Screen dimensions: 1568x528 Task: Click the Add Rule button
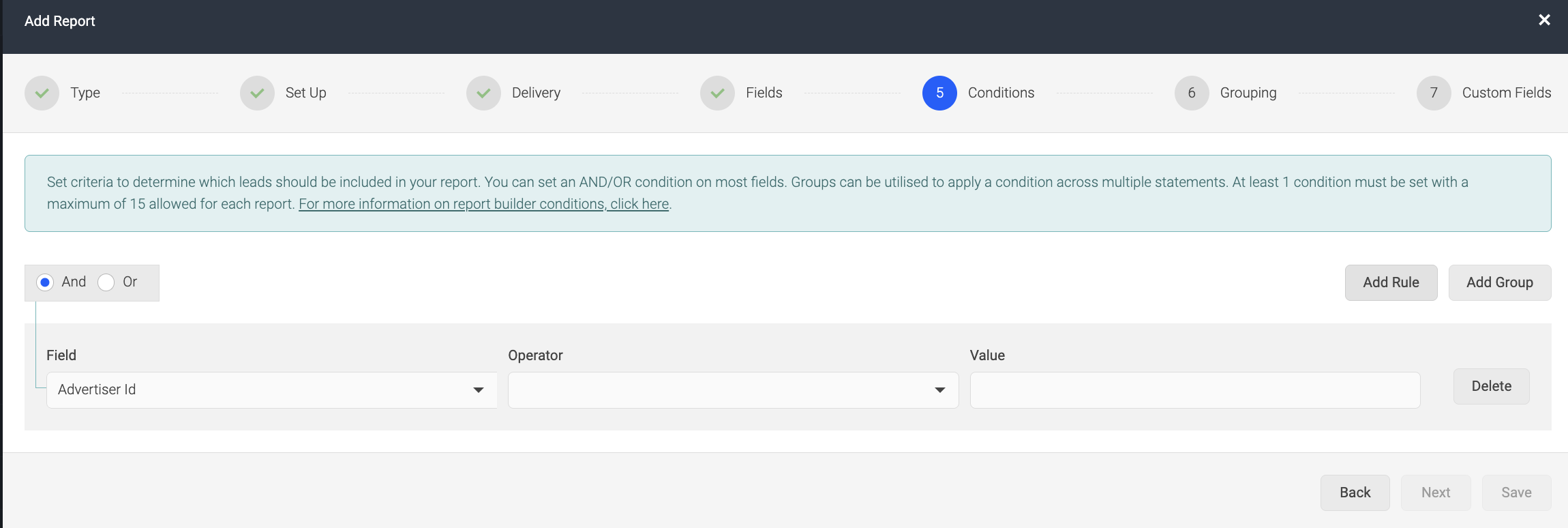(x=1391, y=282)
